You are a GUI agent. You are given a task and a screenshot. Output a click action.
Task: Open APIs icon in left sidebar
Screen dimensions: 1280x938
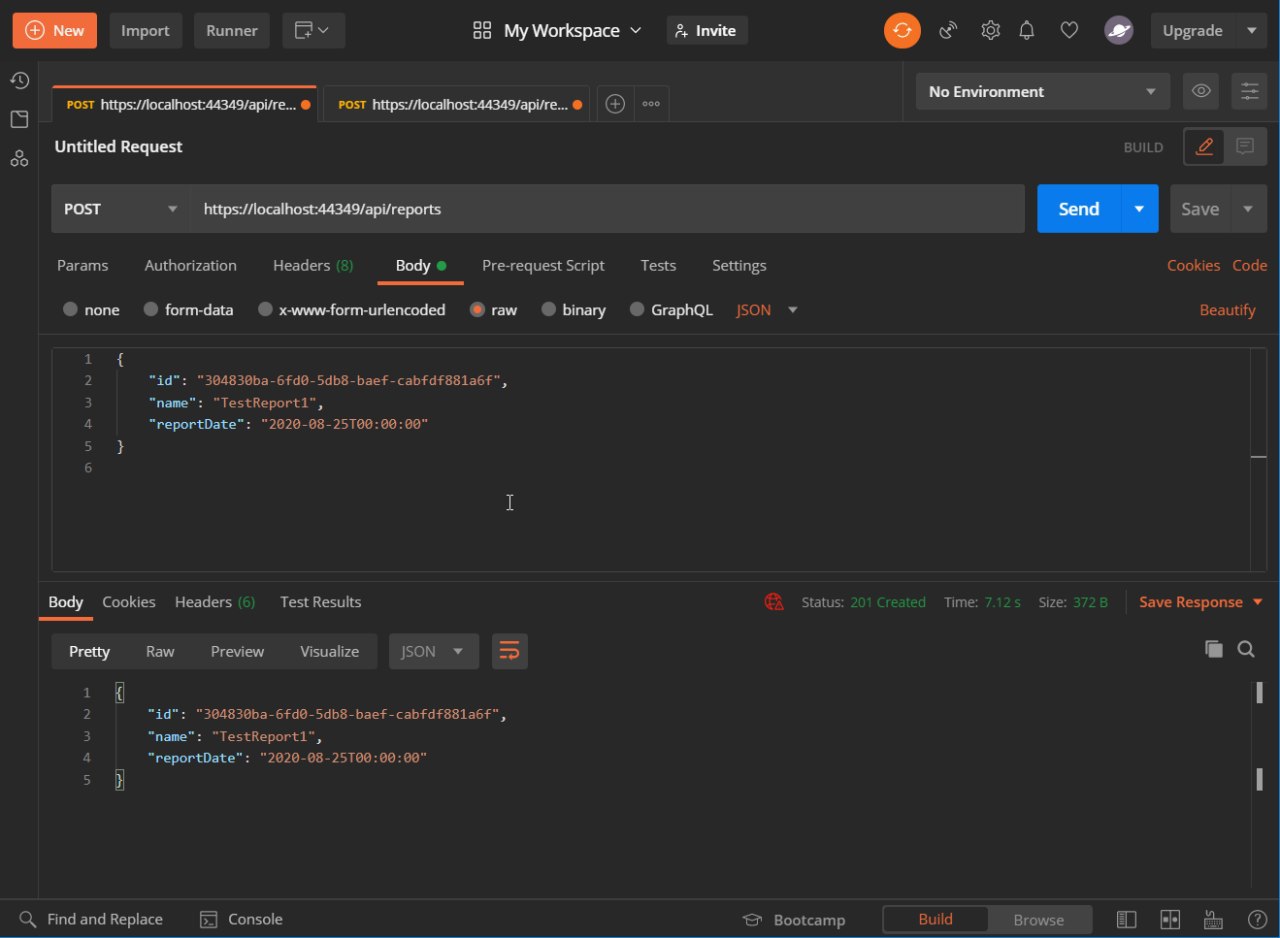pyautogui.click(x=19, y=158)
